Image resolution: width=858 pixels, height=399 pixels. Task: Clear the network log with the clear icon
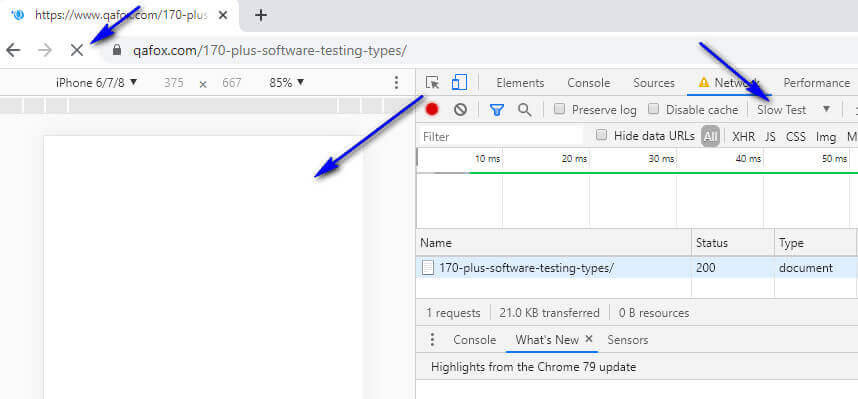tap(460, 109)
